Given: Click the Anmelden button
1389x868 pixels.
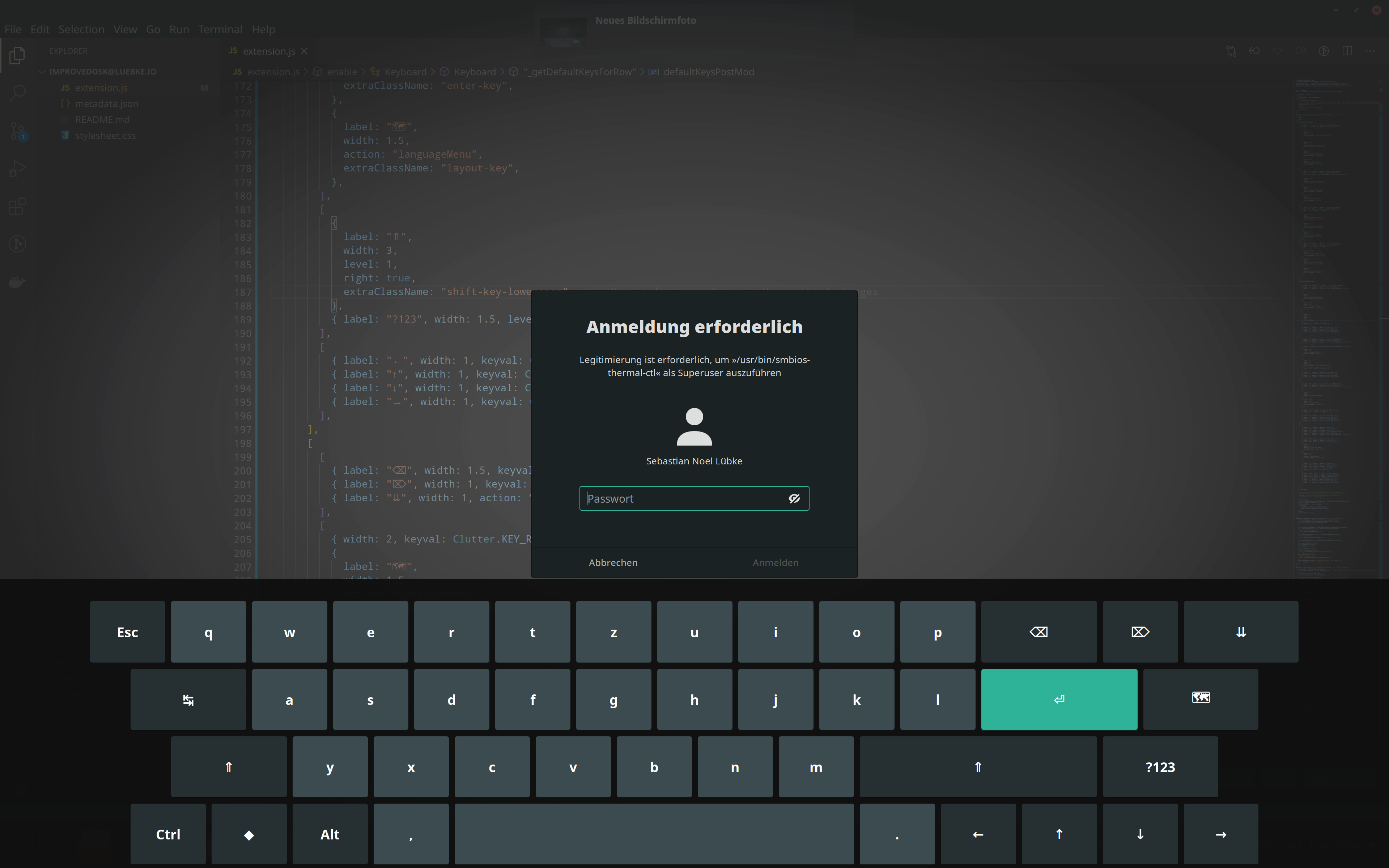Looking at the screenshot, I should click(775, 563).
